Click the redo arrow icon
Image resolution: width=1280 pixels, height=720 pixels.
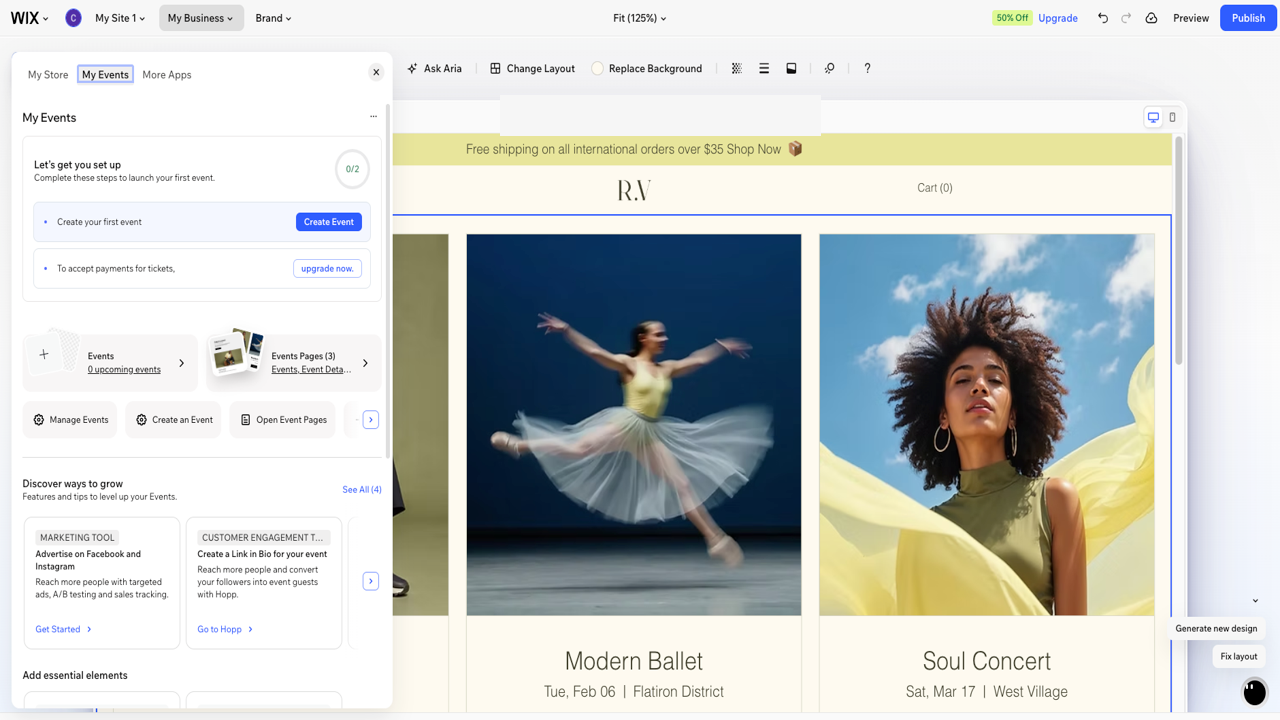[1126, 18]
